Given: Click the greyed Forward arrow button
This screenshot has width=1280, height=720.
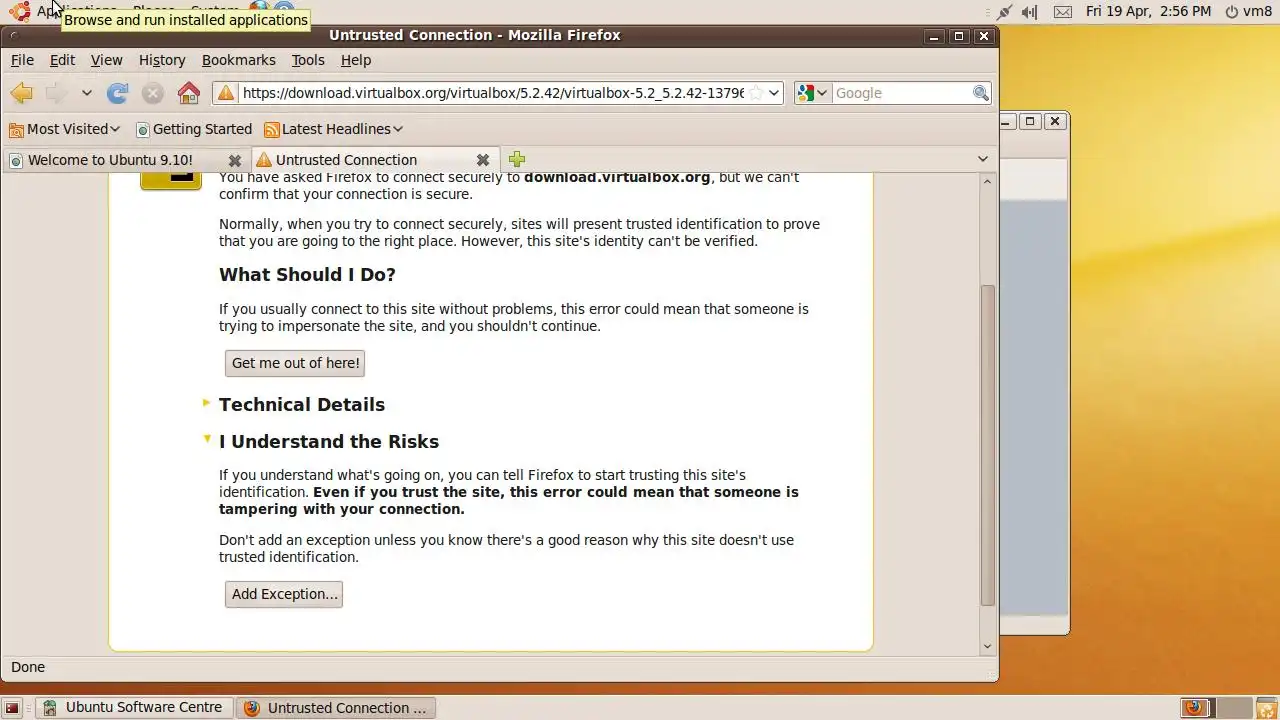Looking at the screenshot, I should (57, 93).
